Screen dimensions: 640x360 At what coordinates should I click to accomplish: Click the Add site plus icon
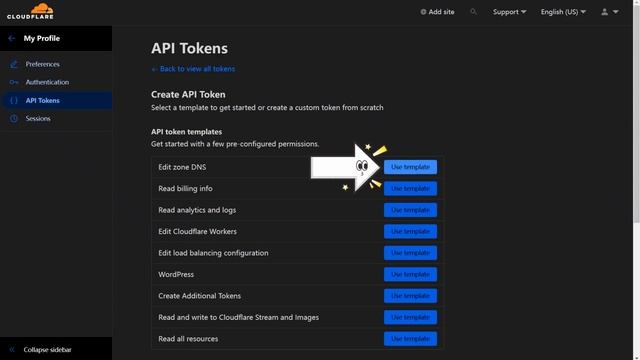click(x=423, y=12)
